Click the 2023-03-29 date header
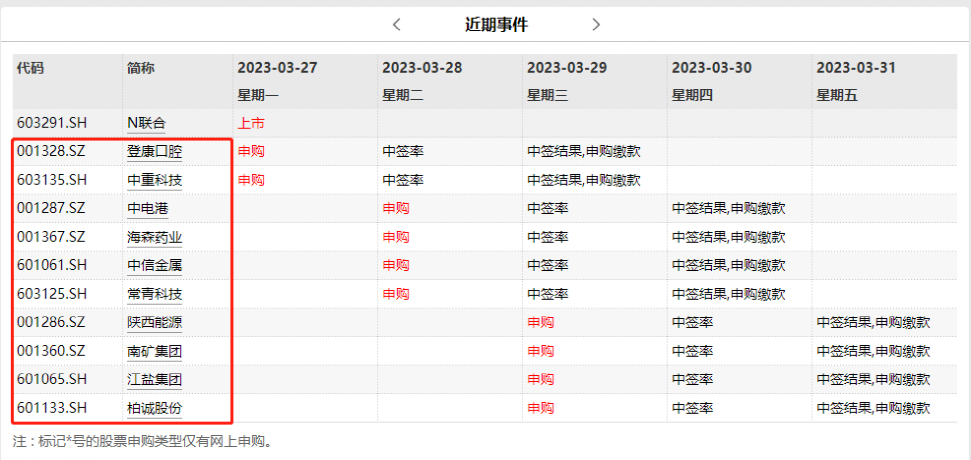The height and width of the screenshot is (460, 971). click(567, 68)
